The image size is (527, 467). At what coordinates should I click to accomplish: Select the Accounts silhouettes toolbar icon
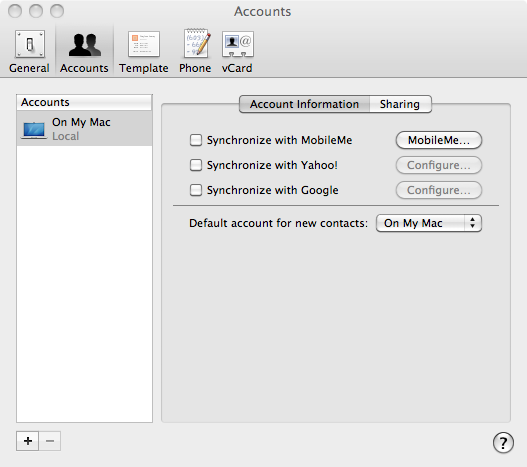pyautogui.click(x=84, y=45)
